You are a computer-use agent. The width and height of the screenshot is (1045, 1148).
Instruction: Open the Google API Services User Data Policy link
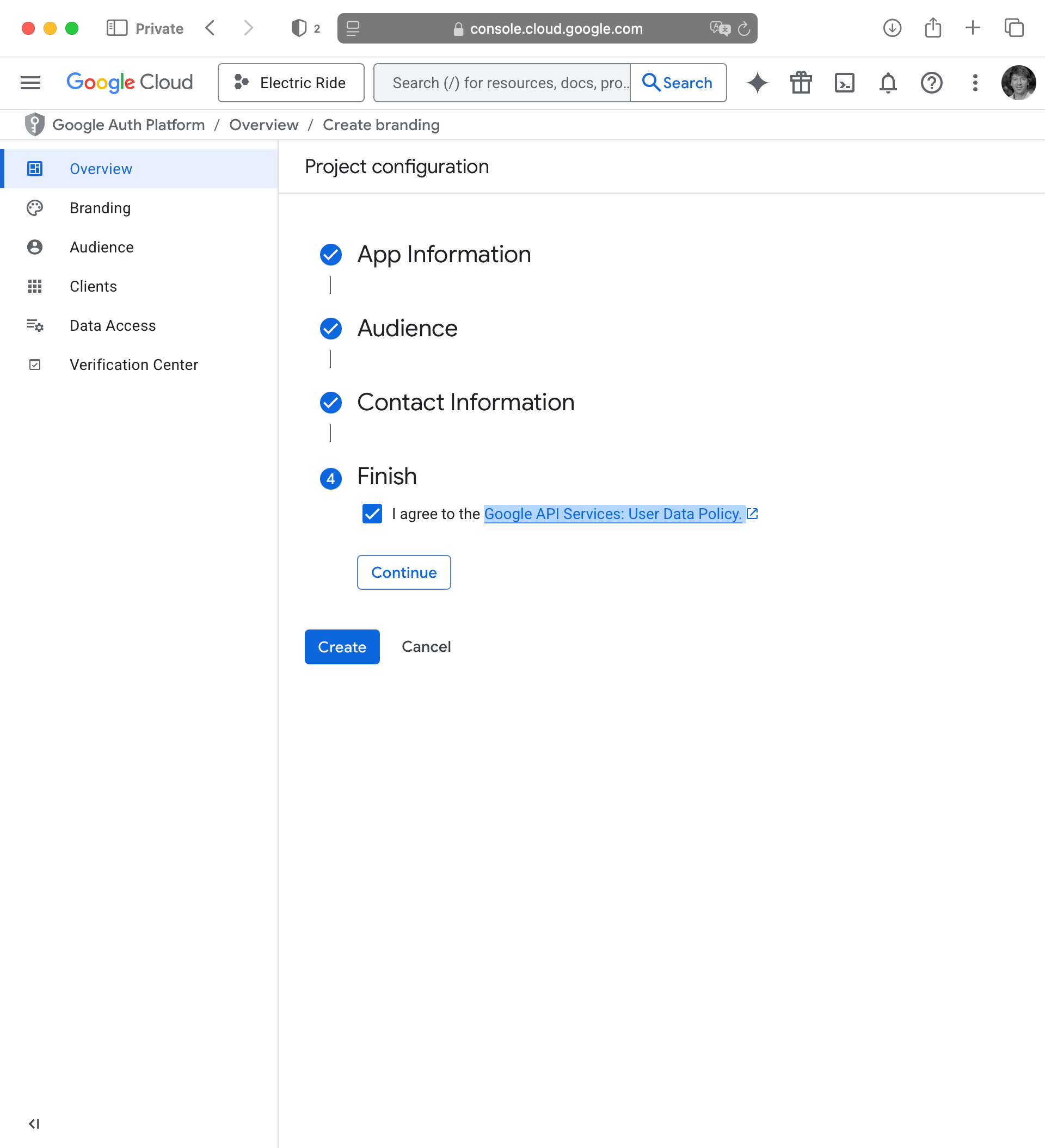(x=612, y=514)
